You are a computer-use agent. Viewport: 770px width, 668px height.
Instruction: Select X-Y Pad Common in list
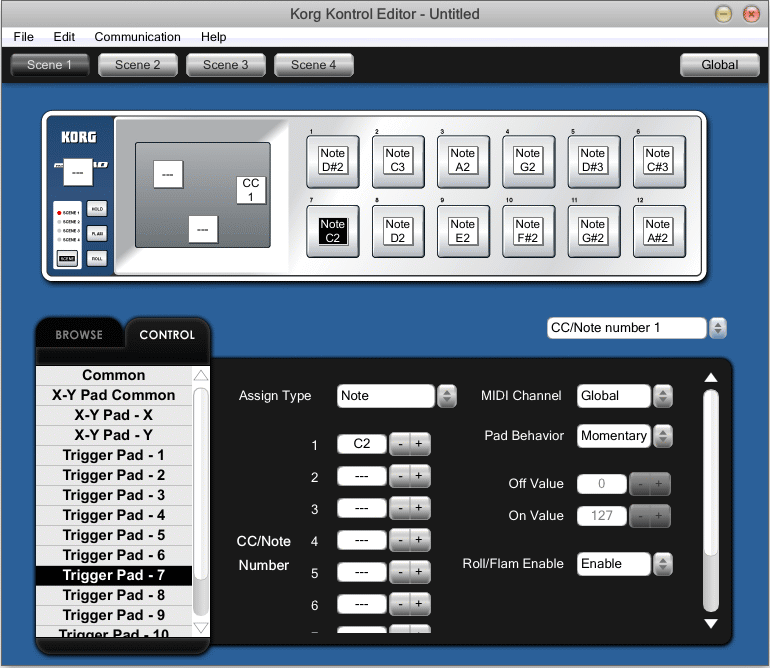[114, 395]
